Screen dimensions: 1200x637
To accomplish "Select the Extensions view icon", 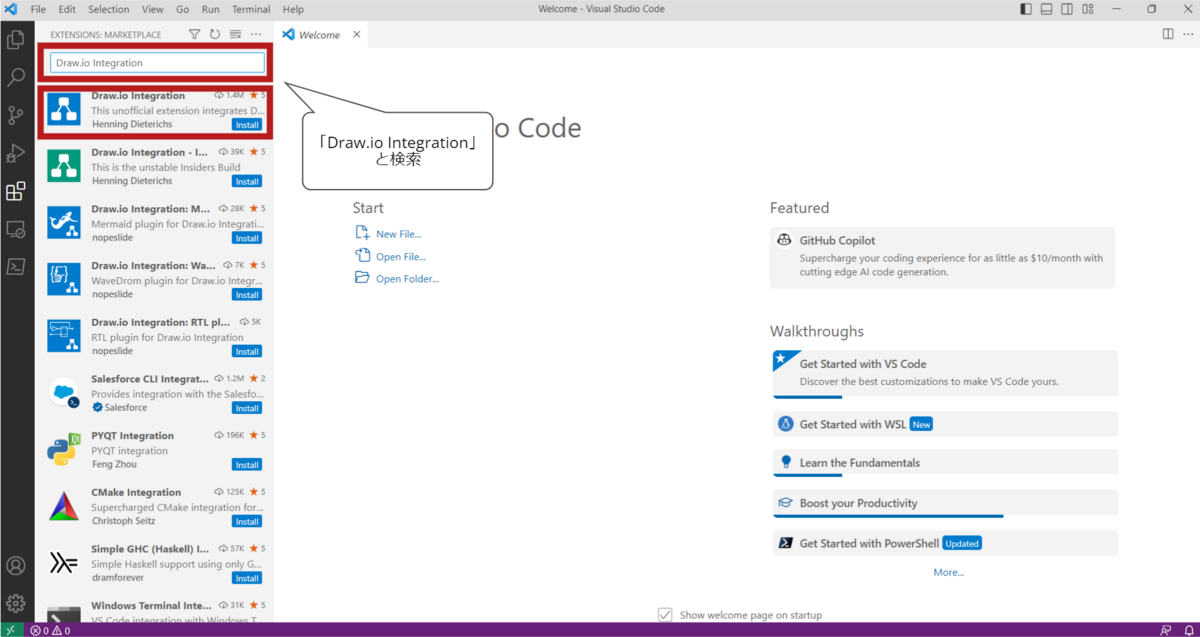I will 16,191.
